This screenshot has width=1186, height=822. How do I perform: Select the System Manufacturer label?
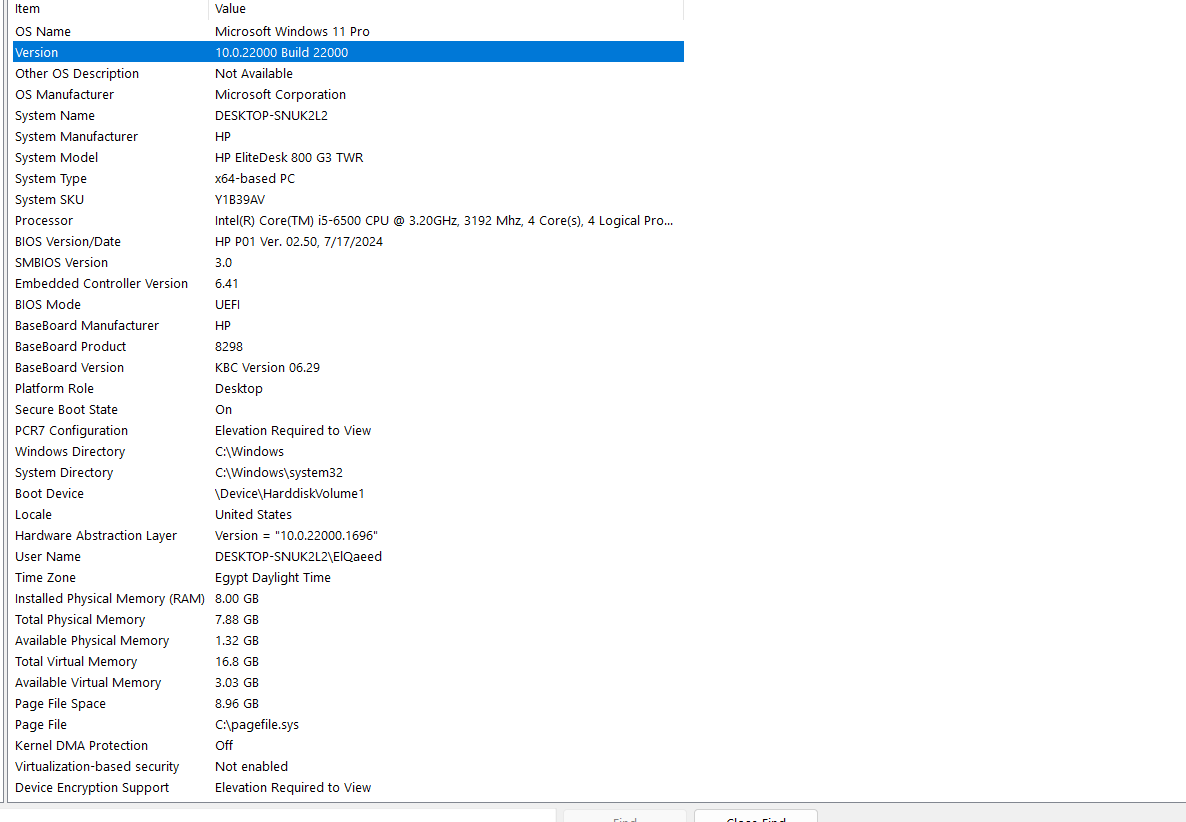tap(76, 137)
